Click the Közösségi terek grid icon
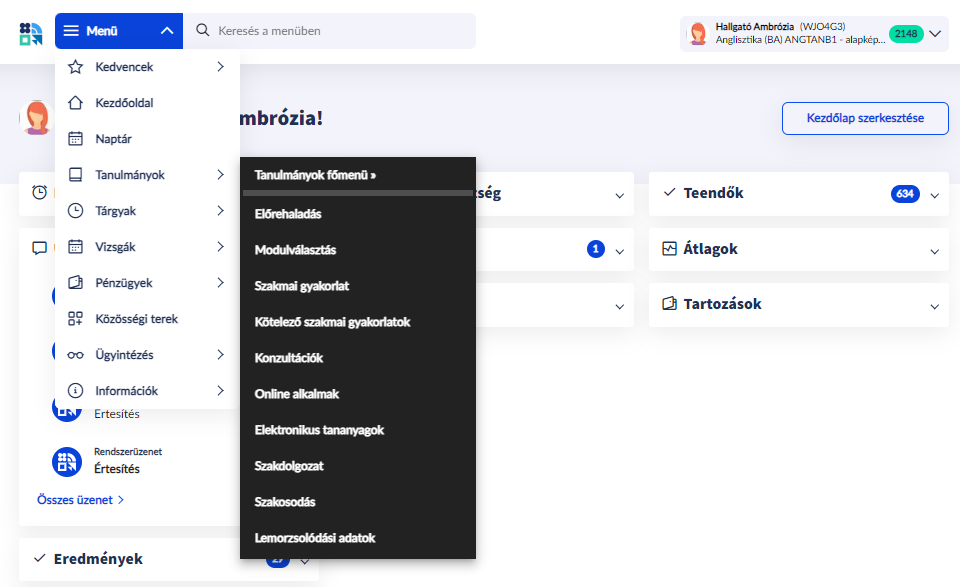960x587 pixels. click(x=75, y=319)
